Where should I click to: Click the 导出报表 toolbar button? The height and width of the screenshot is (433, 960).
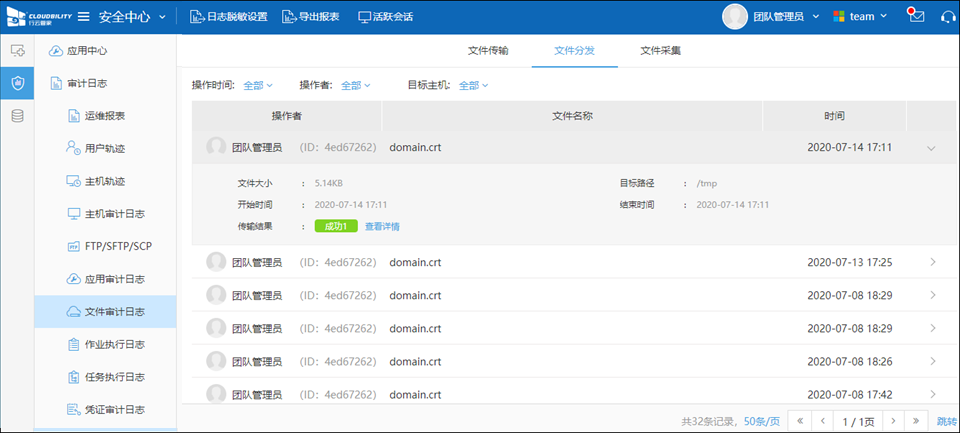click(x=310, y=17)
